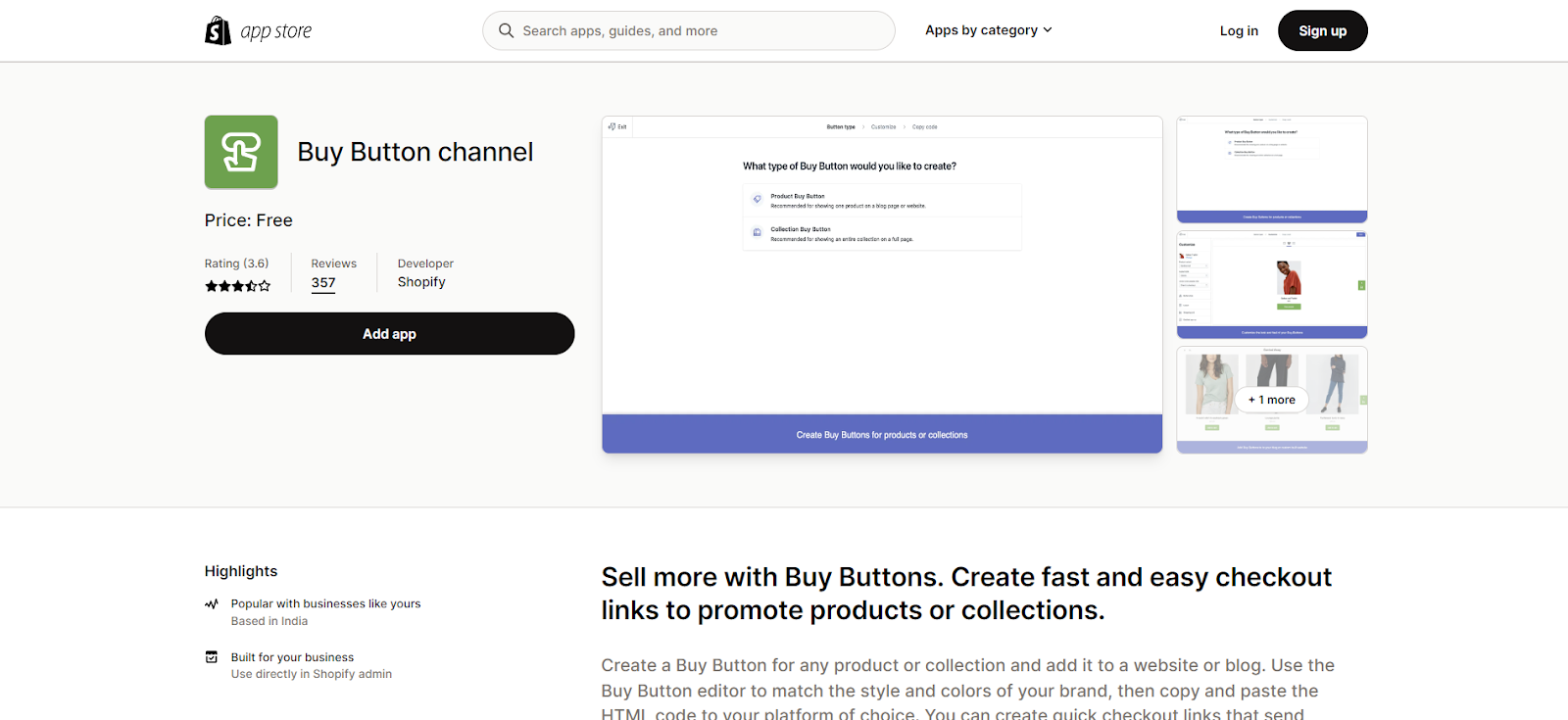The width and height of the screenshot is (1568, 720).
Task: Click the Developer label
Action: 426,264
